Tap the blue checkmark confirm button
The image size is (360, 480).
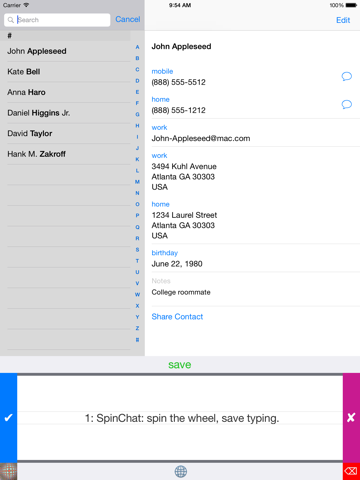[8, 417]
